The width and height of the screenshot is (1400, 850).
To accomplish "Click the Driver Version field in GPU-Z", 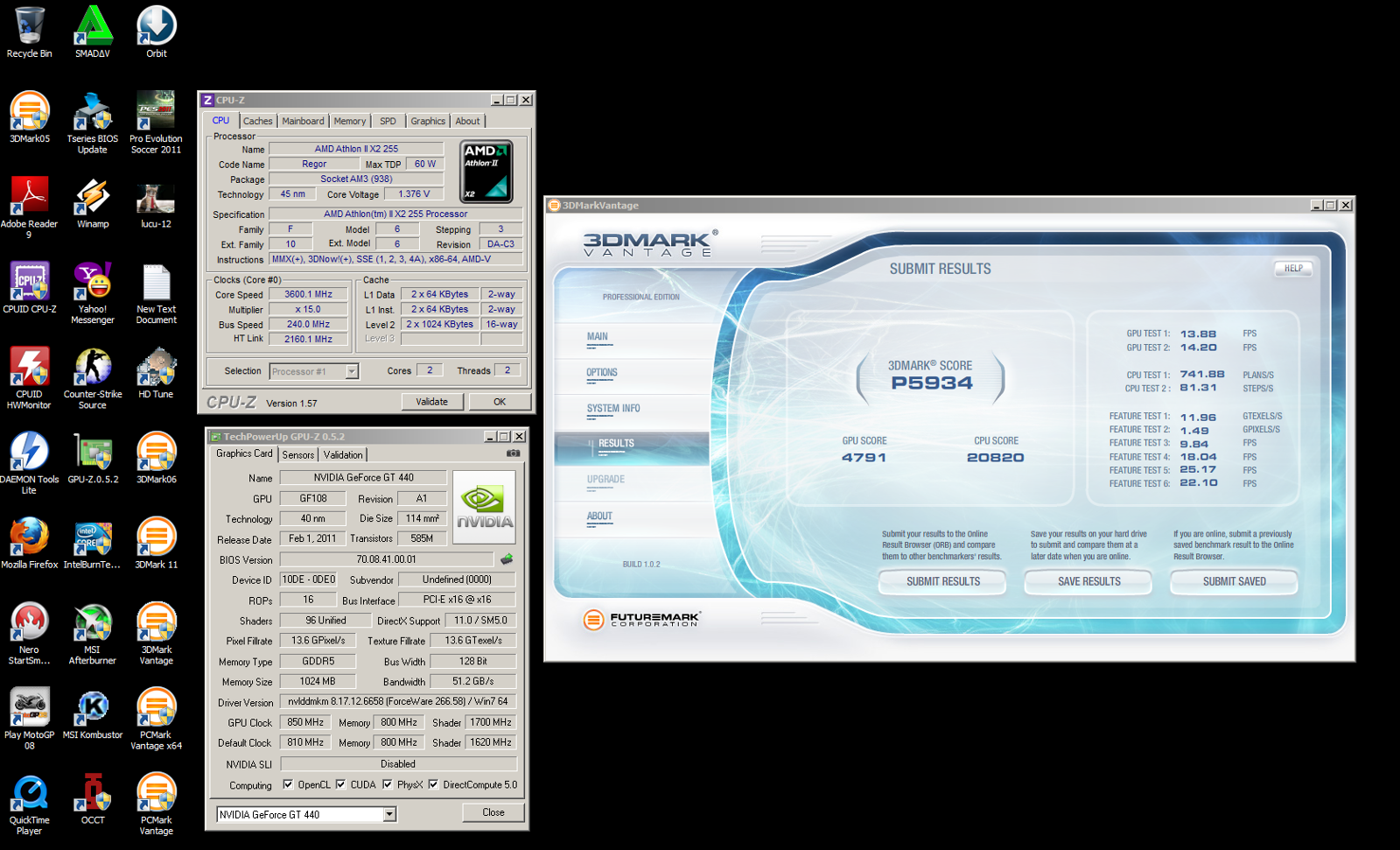I will click(x=398, y=701).
